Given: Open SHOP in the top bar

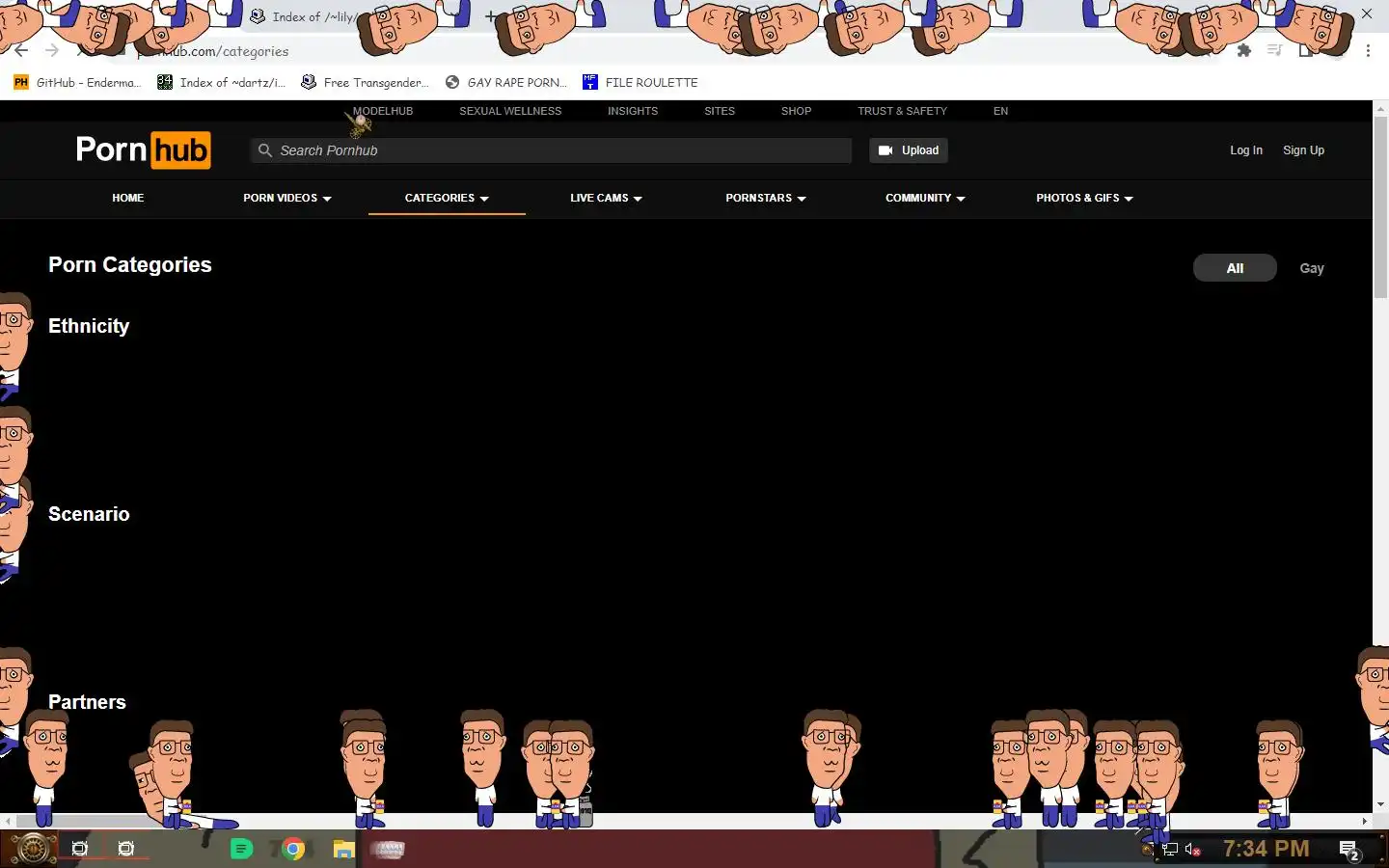Looking at the screenshot, I should [796, 111].
